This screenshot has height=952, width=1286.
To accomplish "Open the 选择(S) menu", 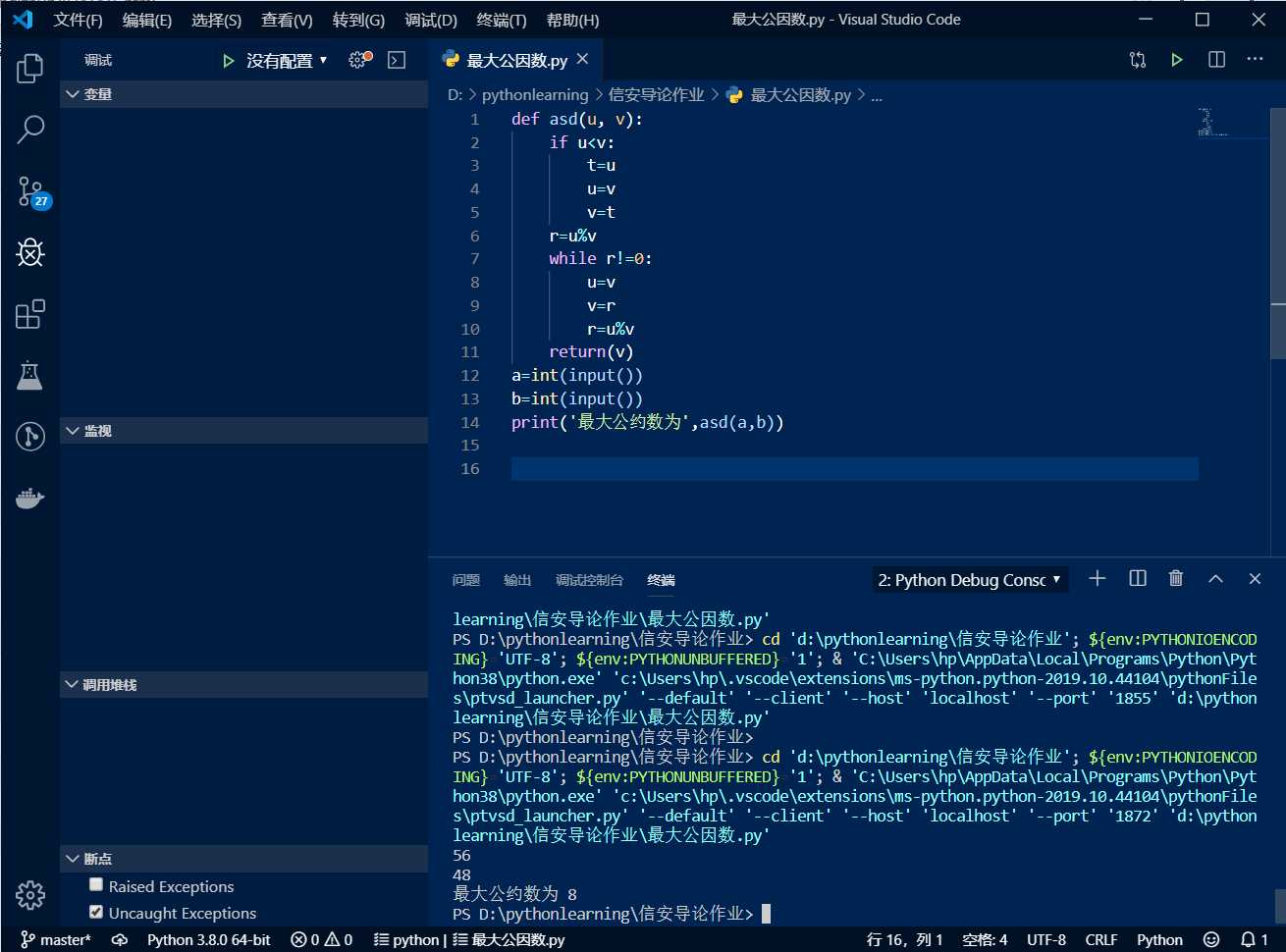I will click(x=216, y=20).
